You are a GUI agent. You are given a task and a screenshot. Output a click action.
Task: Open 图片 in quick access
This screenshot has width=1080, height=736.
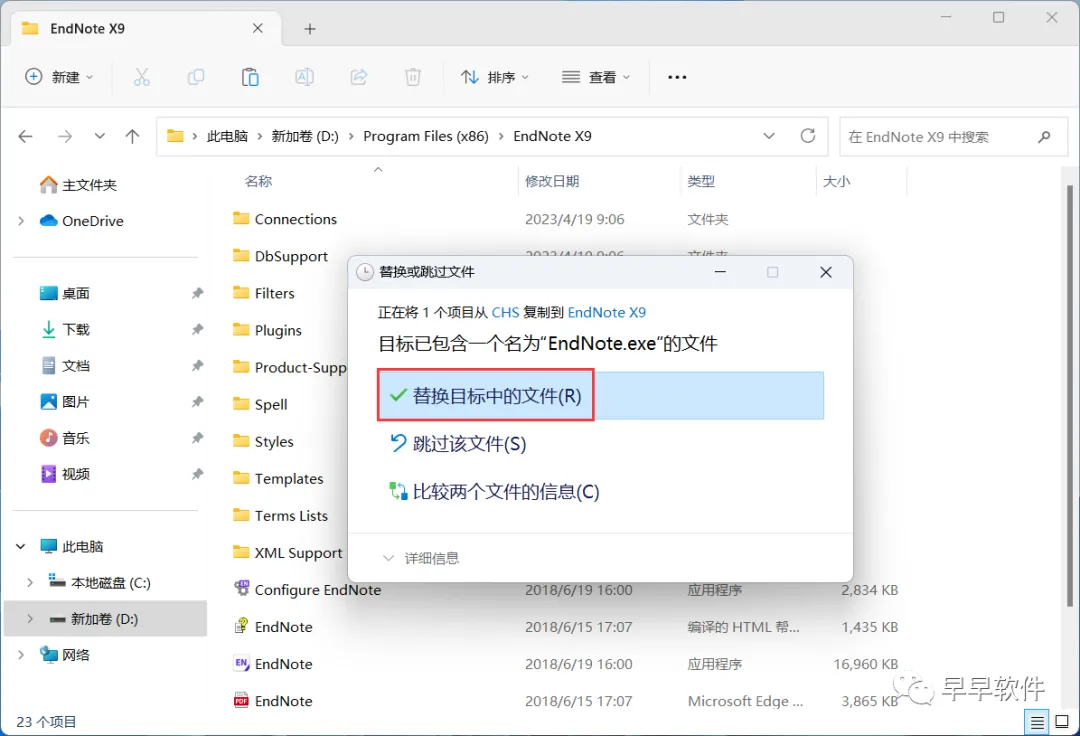(x=65, y=402)
